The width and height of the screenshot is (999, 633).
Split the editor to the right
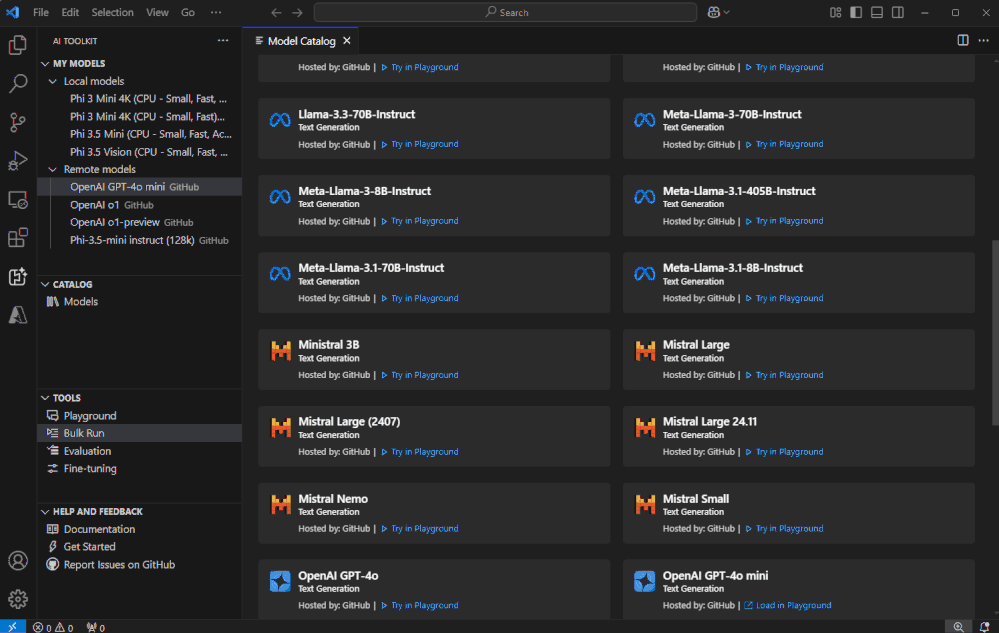[963, 40]
